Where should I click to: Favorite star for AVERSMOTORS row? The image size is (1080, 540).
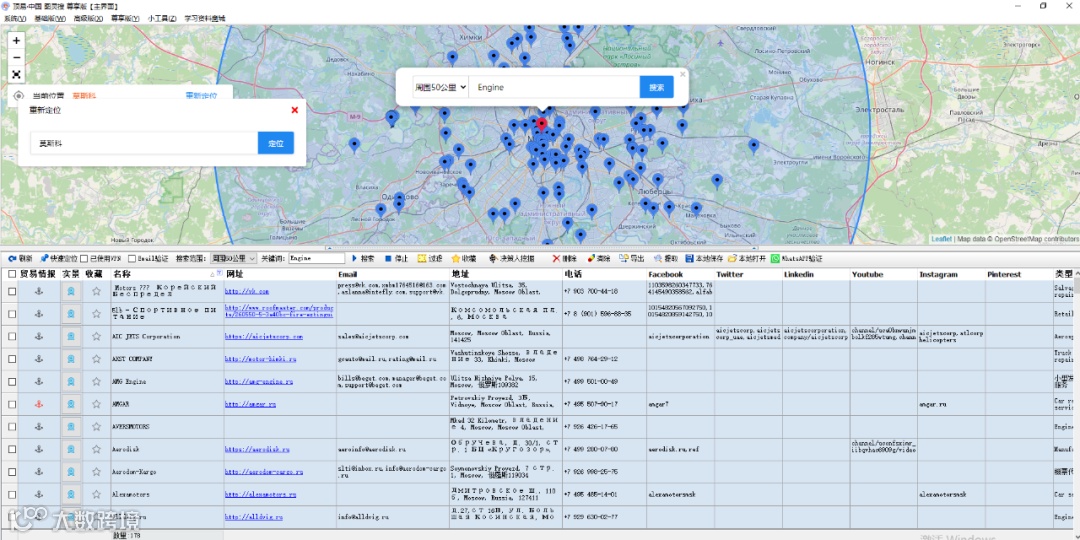point(96,426)
